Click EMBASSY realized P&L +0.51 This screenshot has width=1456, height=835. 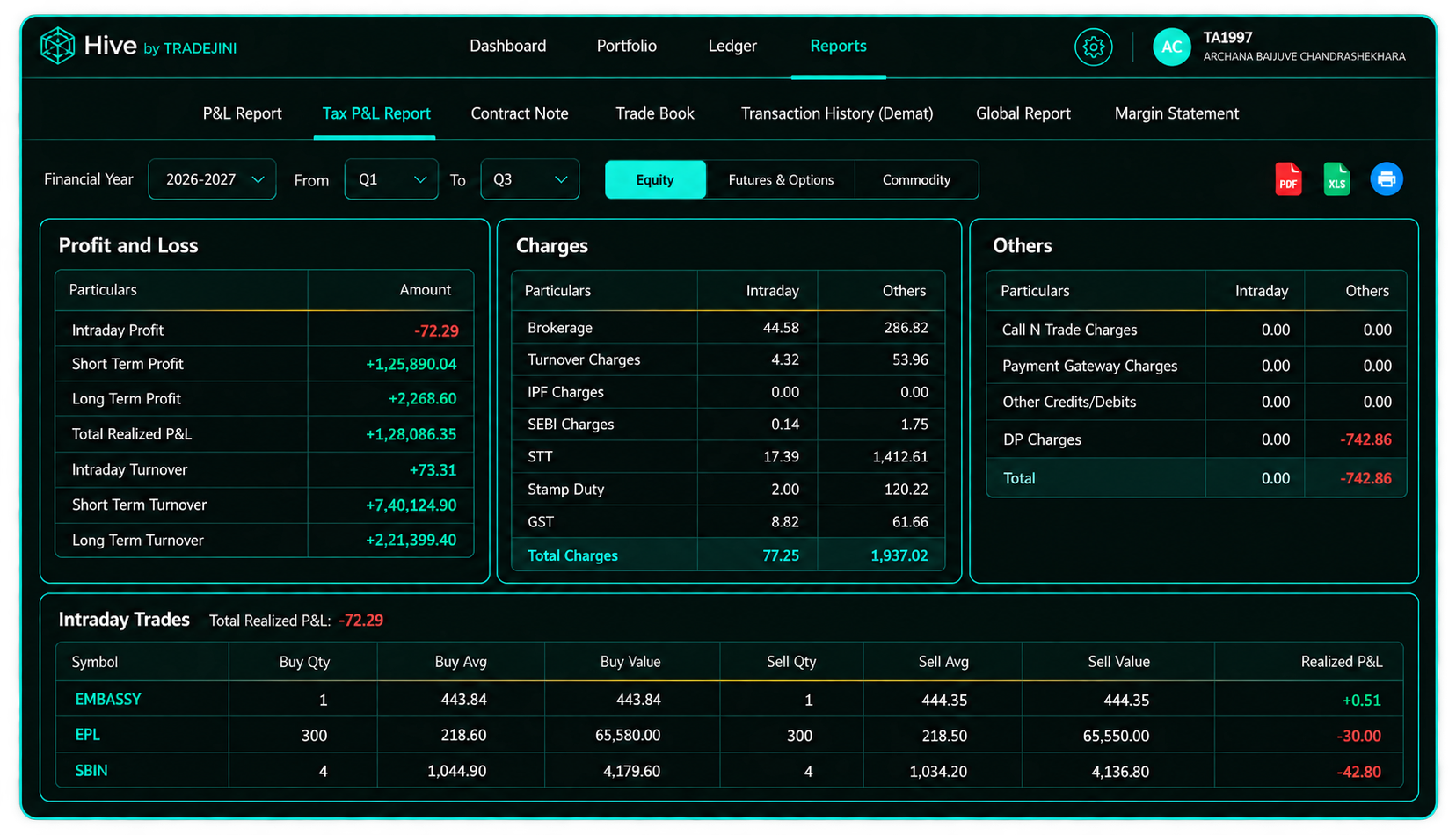(x=1361, y=701)
